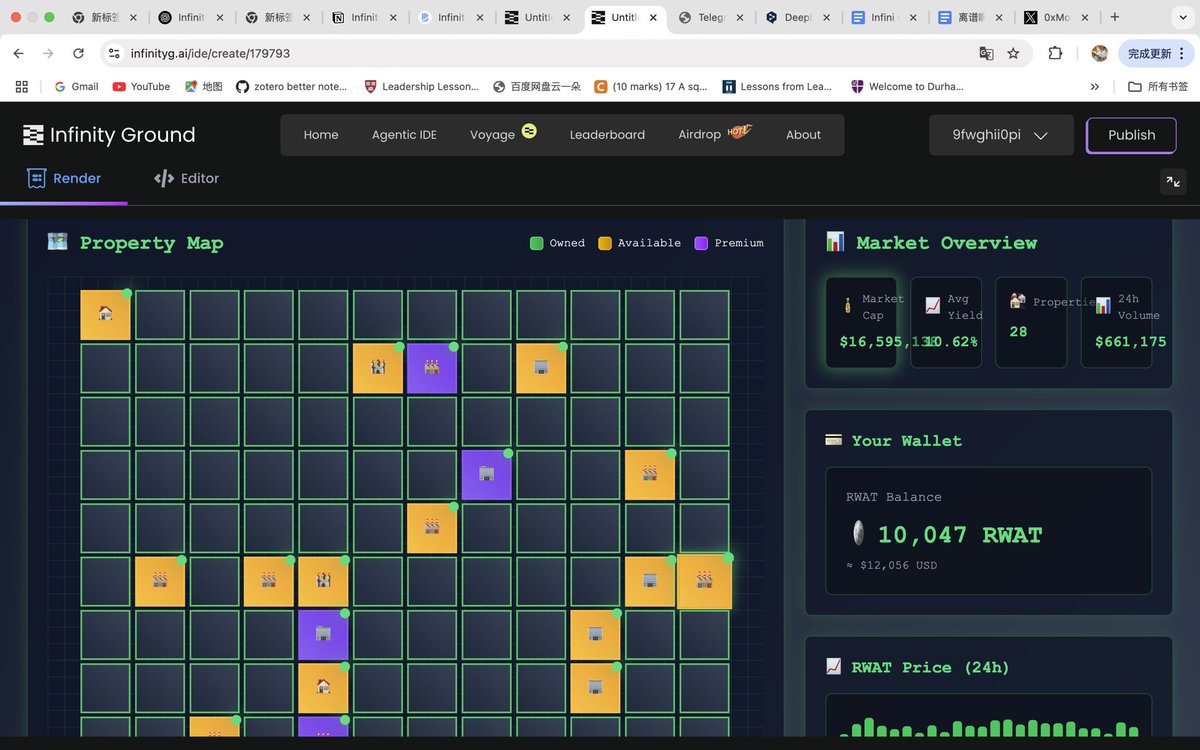
Task: Select the purple building tile in the seventh map row
Action: (x=323, y=635)
